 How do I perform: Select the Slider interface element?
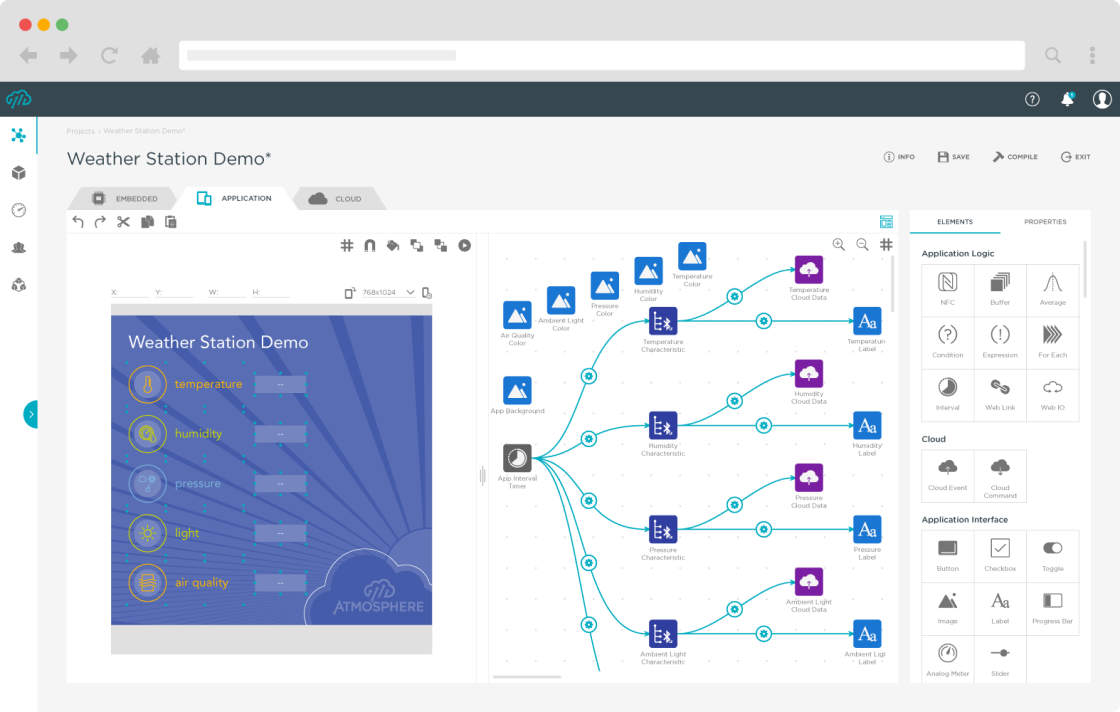[x=1000, y=660]
